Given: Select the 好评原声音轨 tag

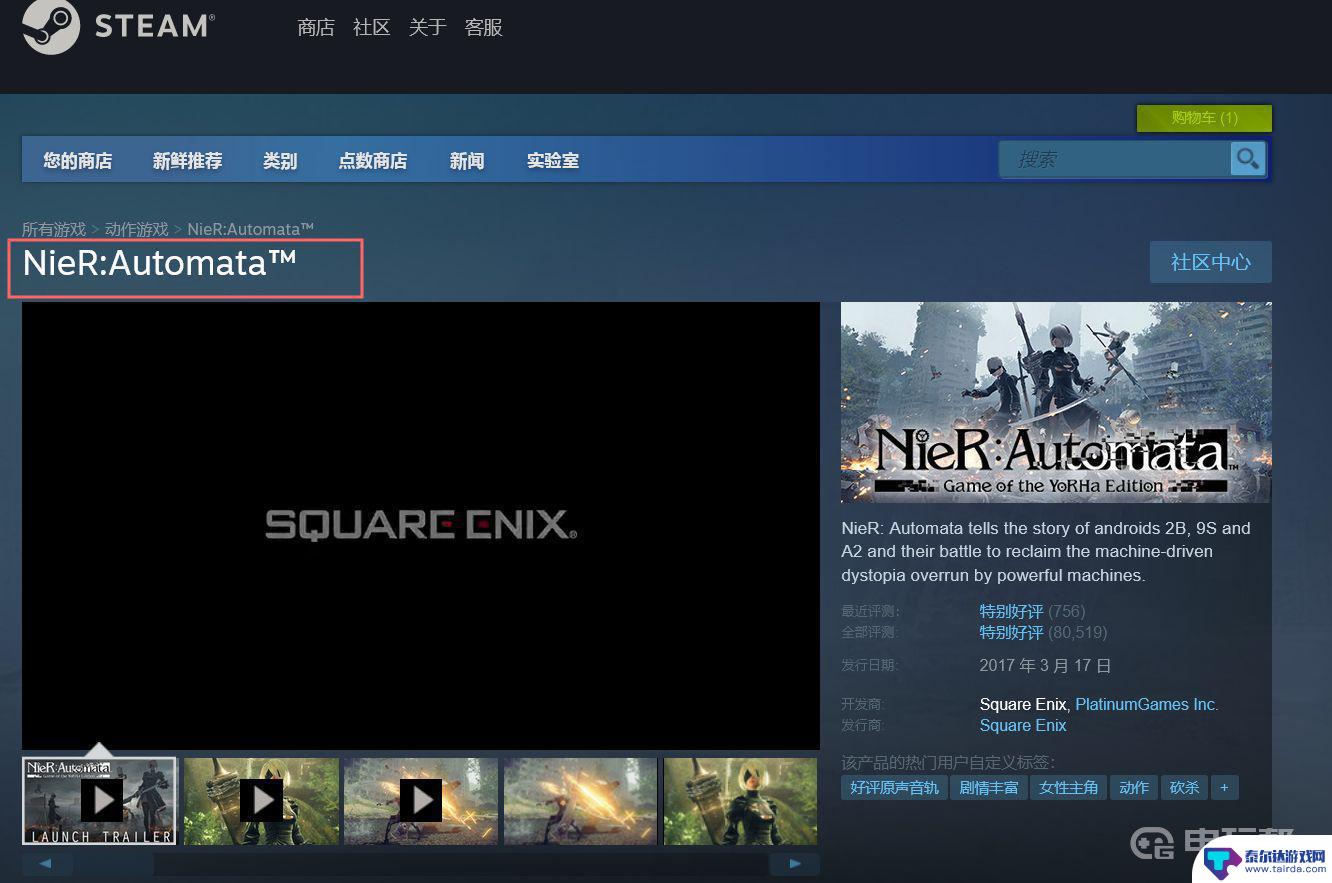Looking at the screenshot, I should tap(895, 788).
